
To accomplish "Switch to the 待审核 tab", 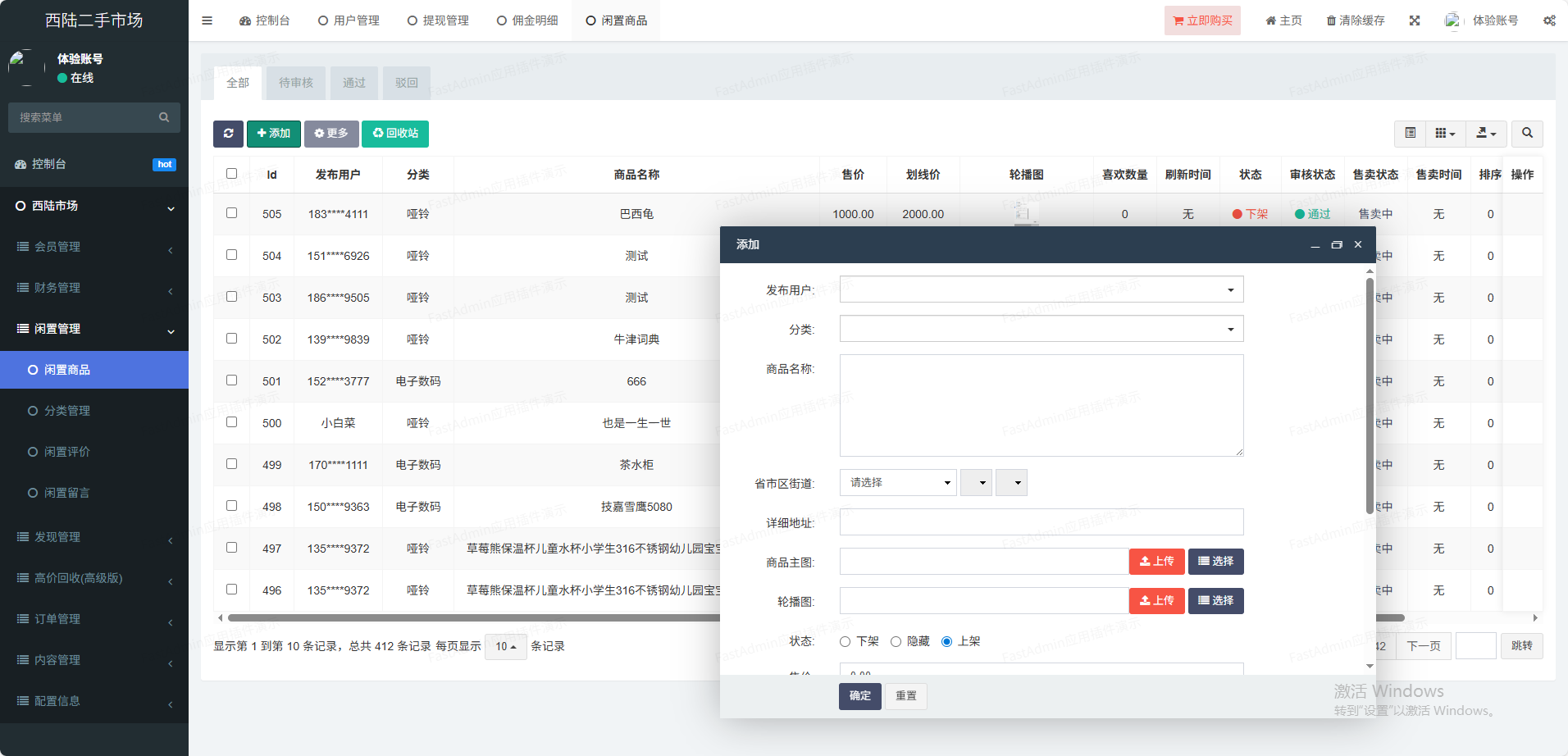I will [295, 83].
